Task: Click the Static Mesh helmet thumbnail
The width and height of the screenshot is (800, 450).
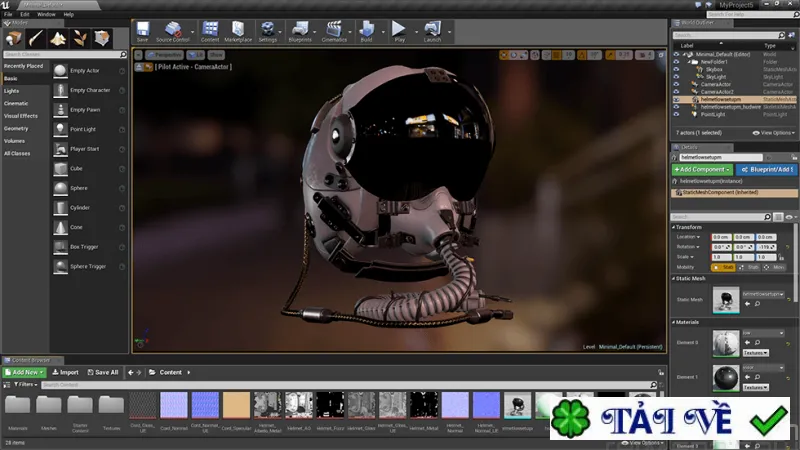Action: click(726, 300)
